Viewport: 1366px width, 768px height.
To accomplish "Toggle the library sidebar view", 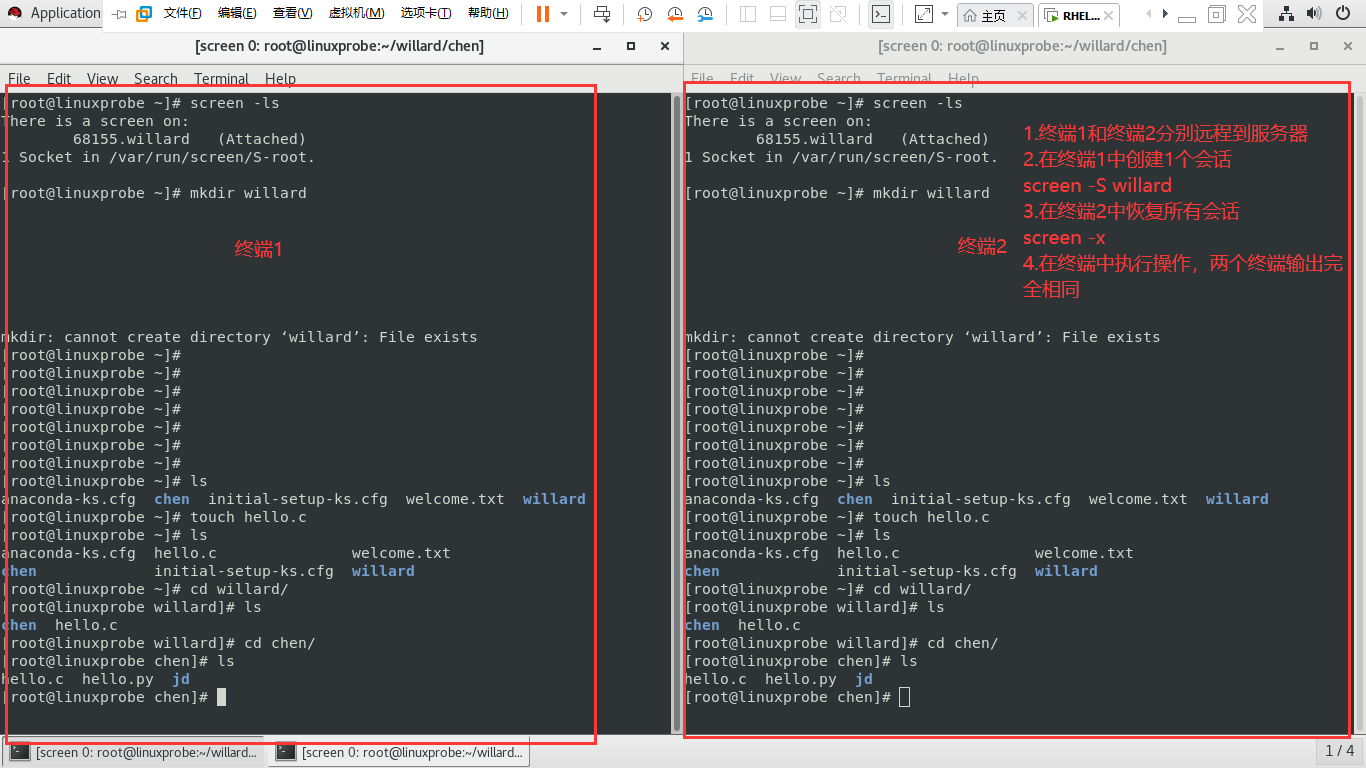I will pyautogui.click(x=748, y=14).
